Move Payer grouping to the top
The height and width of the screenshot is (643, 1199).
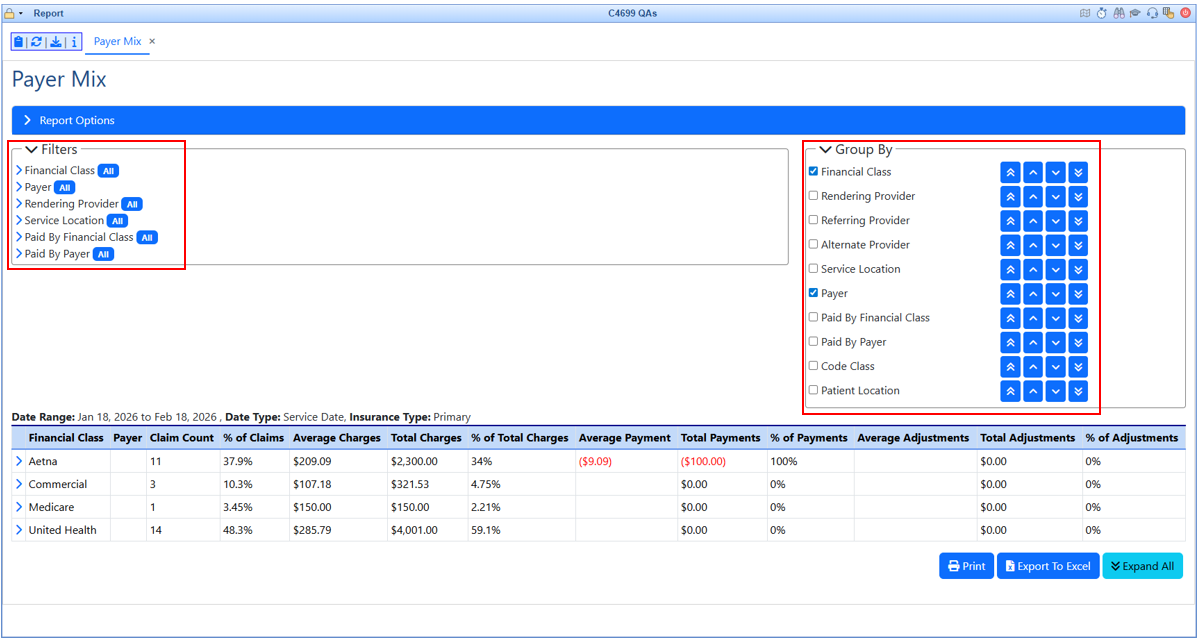1010,294
